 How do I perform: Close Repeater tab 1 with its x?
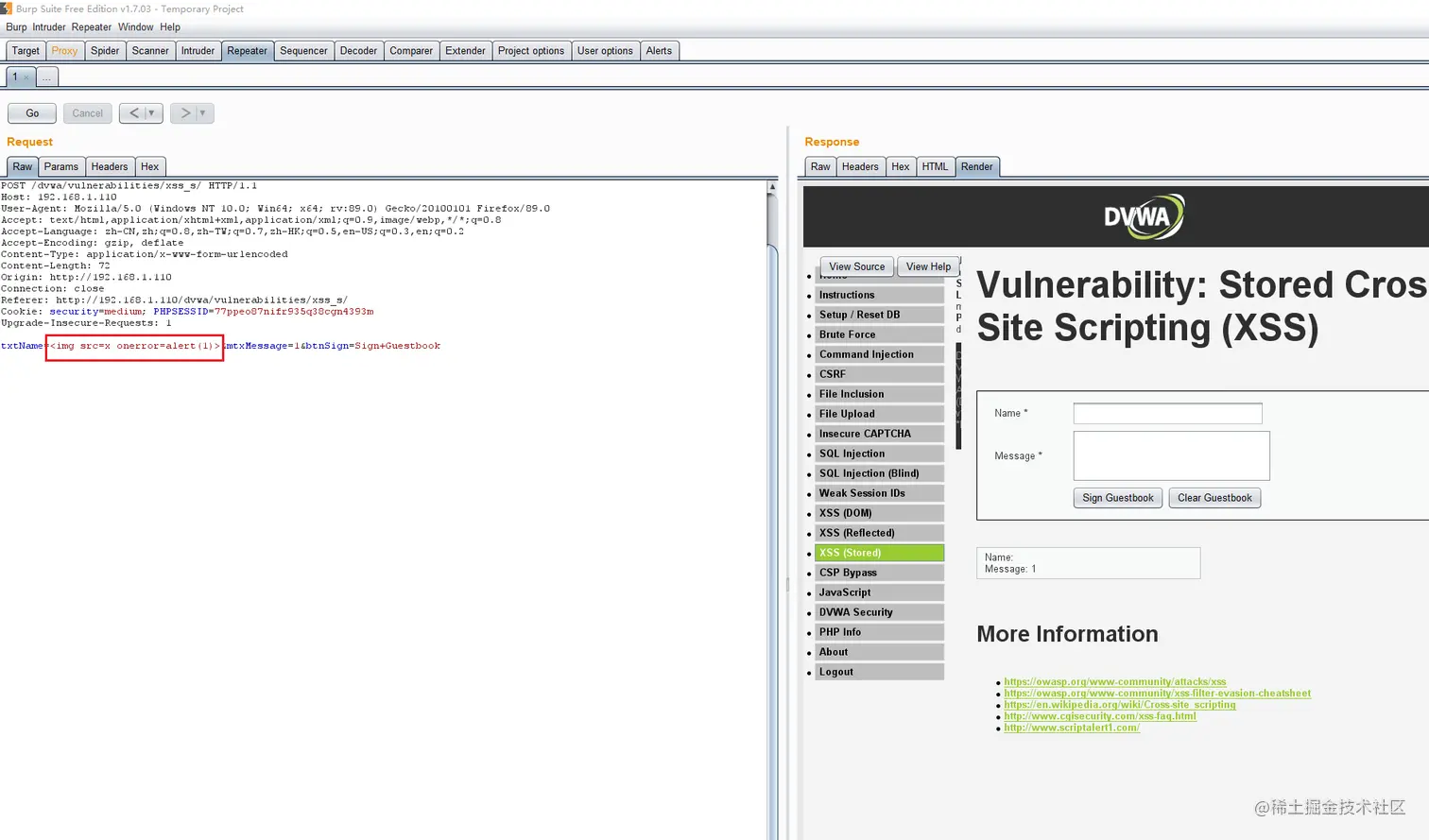click(26, 77)
